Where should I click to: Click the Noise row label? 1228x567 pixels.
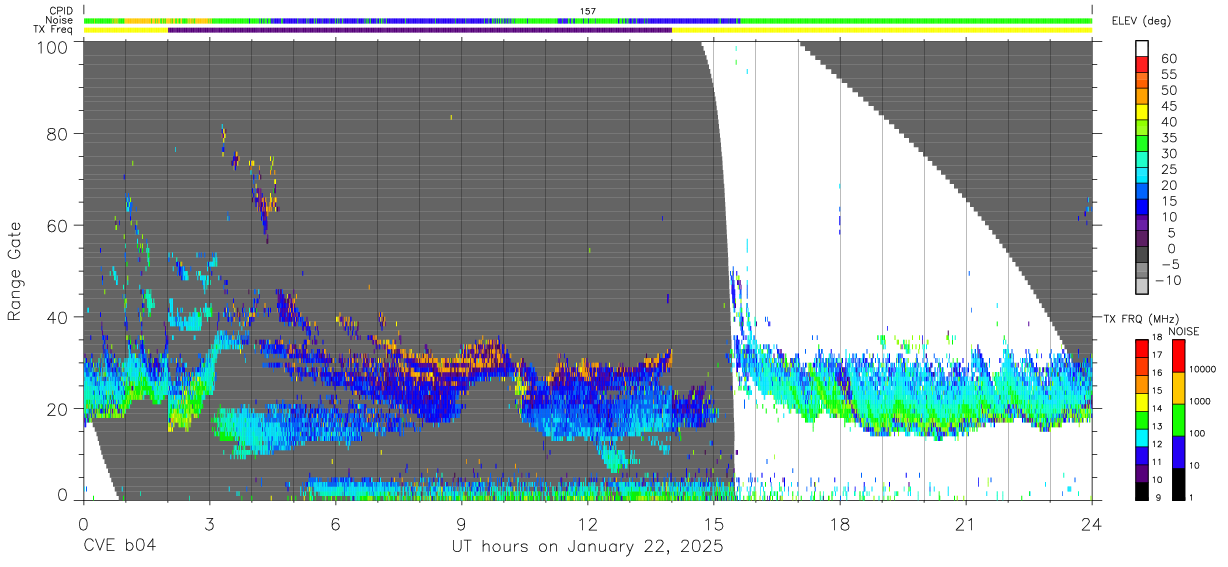pos(60,20)
